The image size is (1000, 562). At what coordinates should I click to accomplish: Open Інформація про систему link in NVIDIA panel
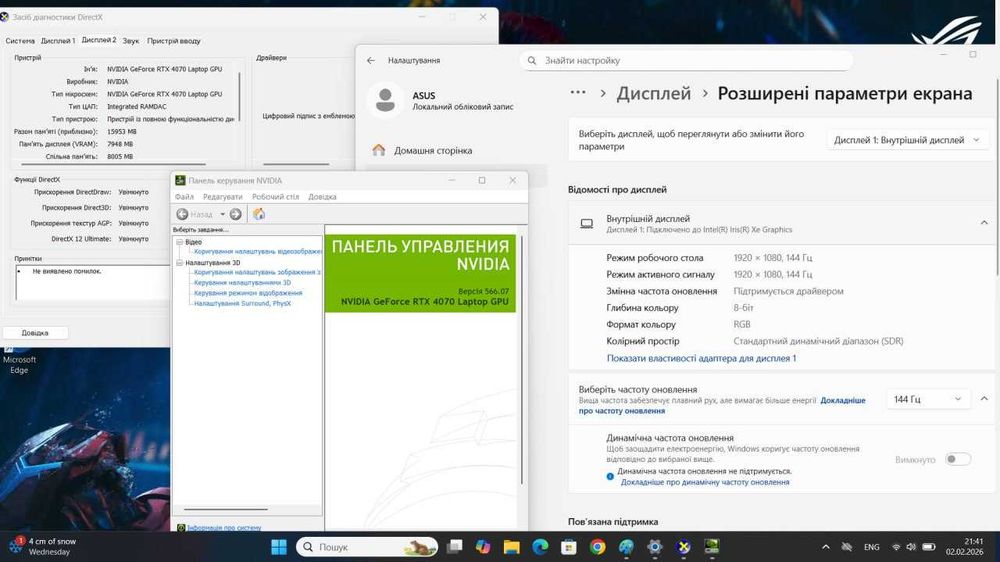click(224, 528)
